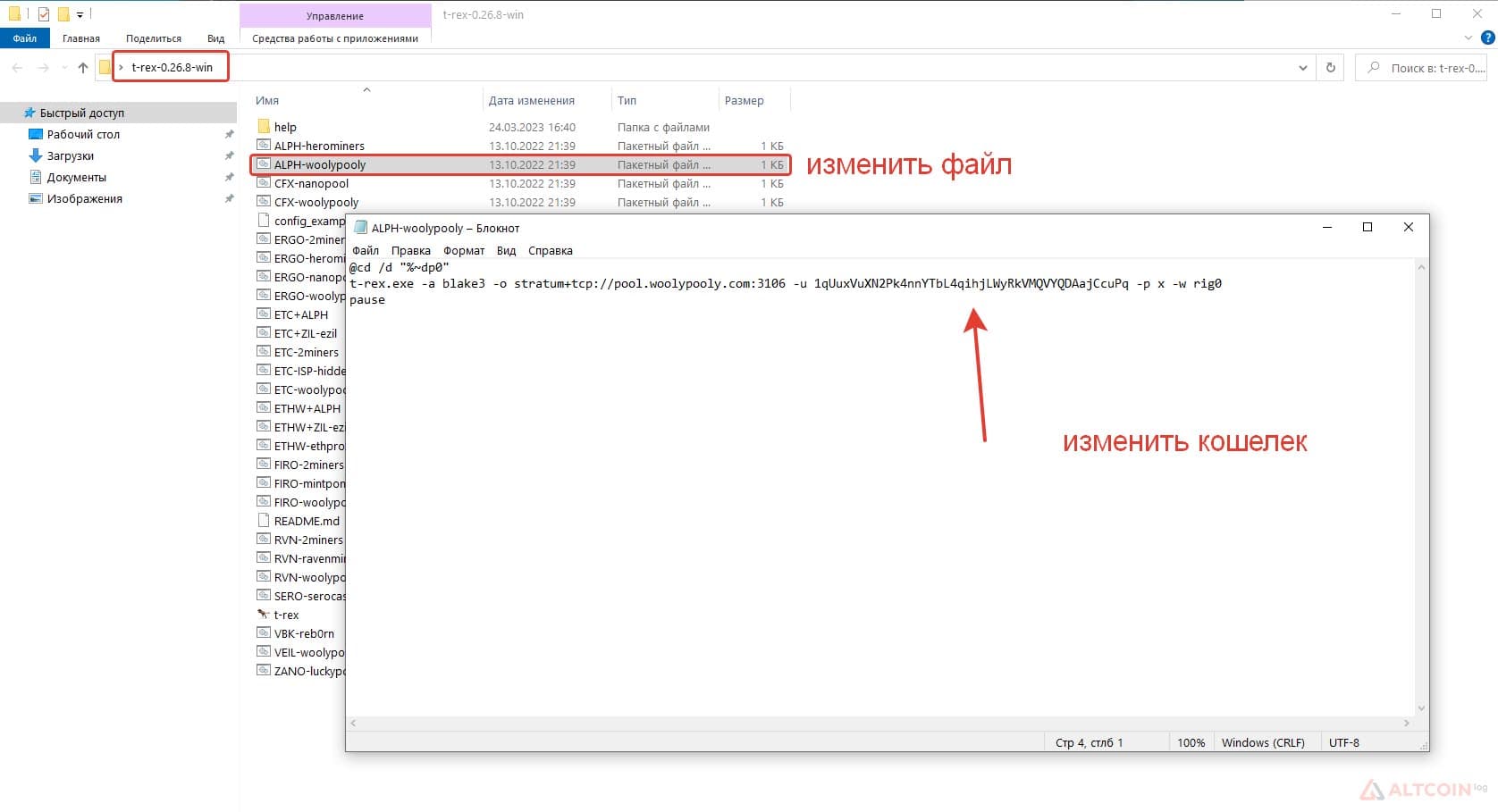Sort by Дата изменения column header
This screenshot has width=1498, height=812.
[x=532, y=101]
